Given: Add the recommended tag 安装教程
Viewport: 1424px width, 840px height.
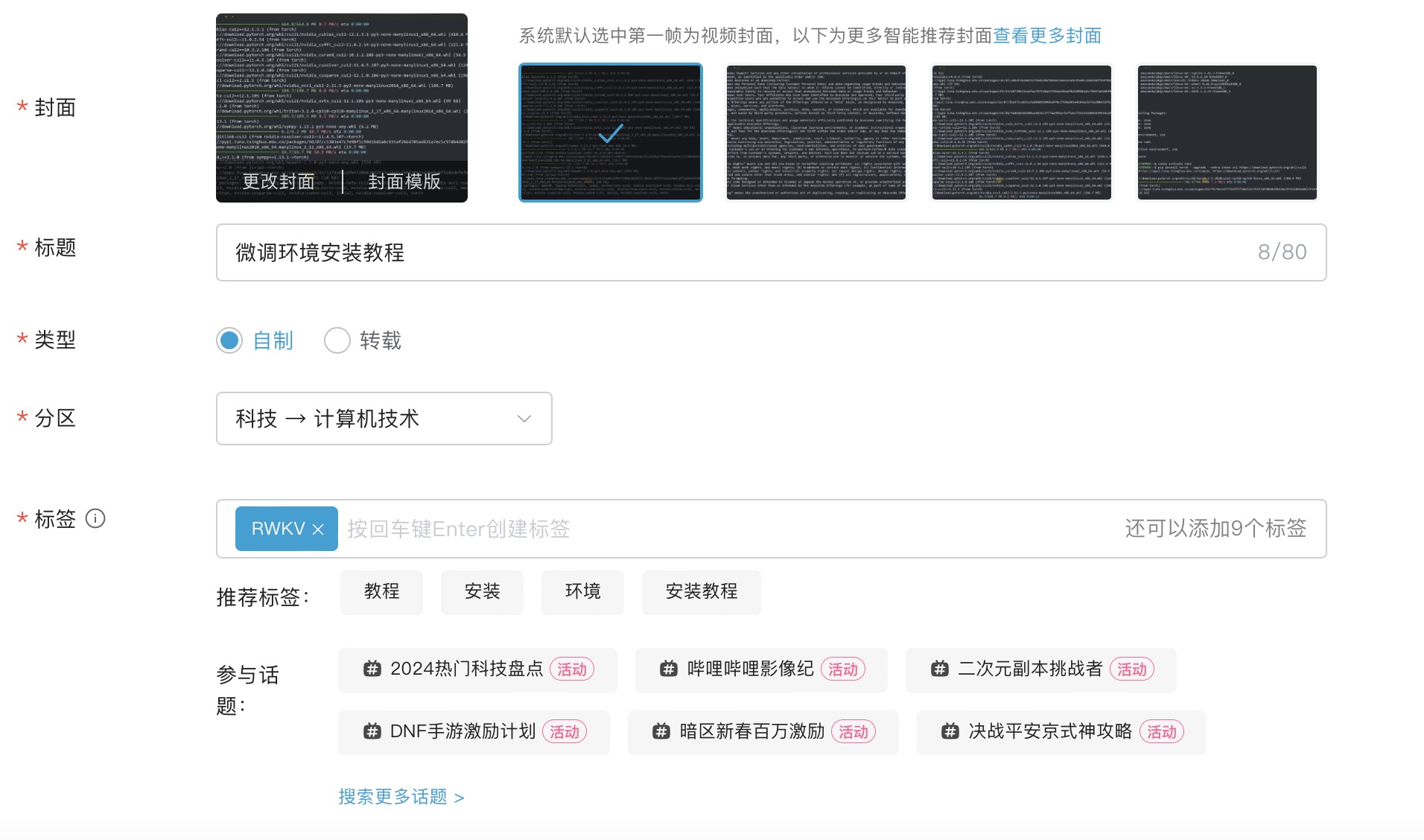Looking at the screenshot, I should pyautogui.click(x=701, y=592).
